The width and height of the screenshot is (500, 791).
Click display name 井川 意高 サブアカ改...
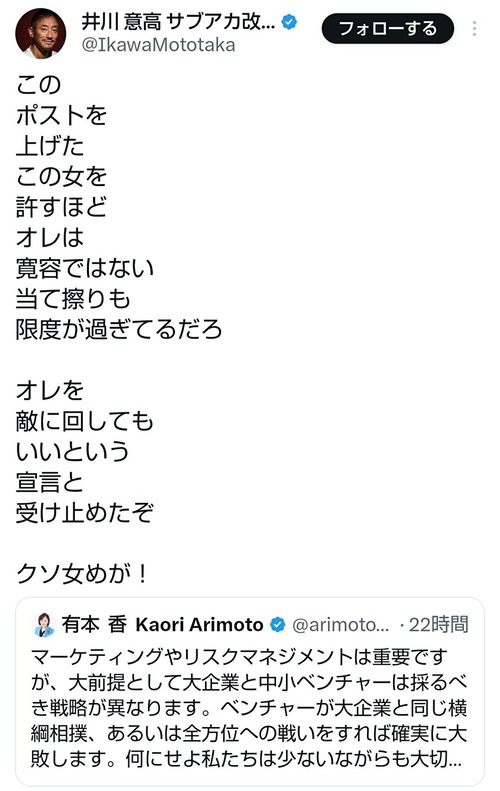coord(178,22)
